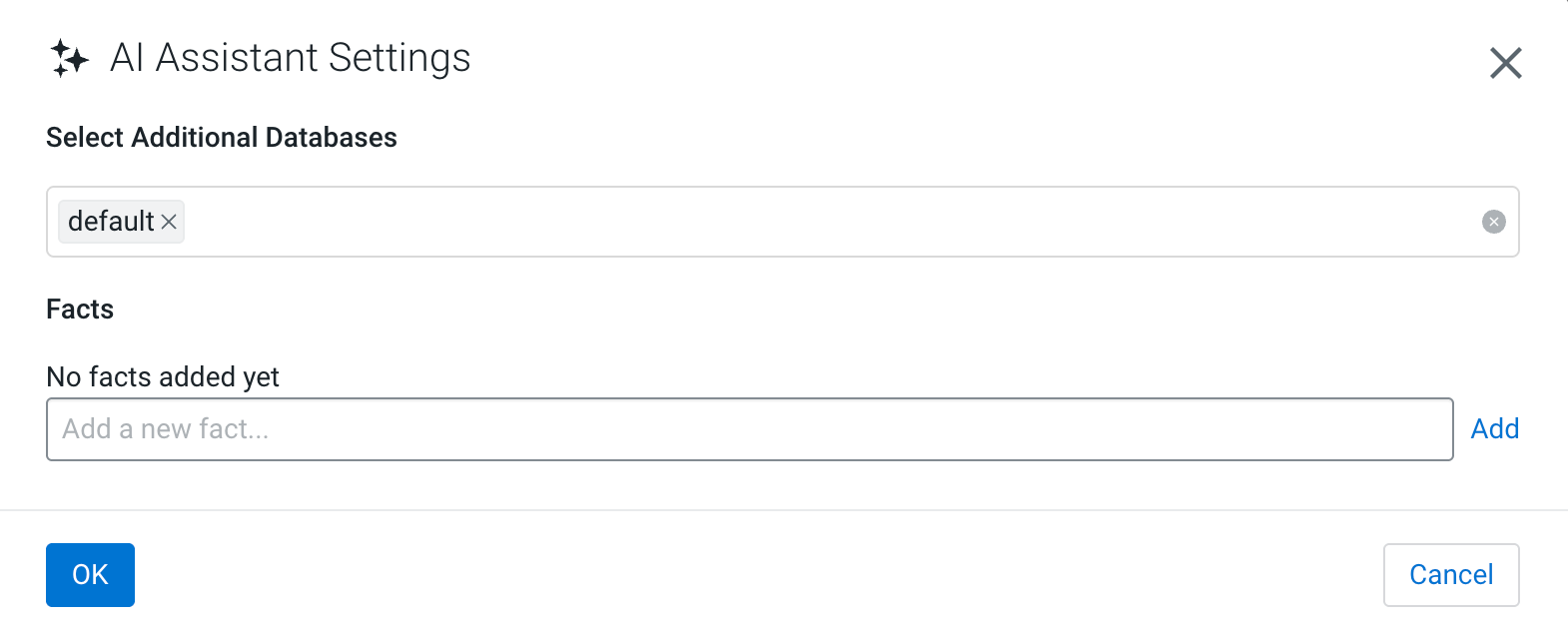Screen dimensions: 1568x631
Task: Click the AI text in dialog title
Action: (127, 58)
